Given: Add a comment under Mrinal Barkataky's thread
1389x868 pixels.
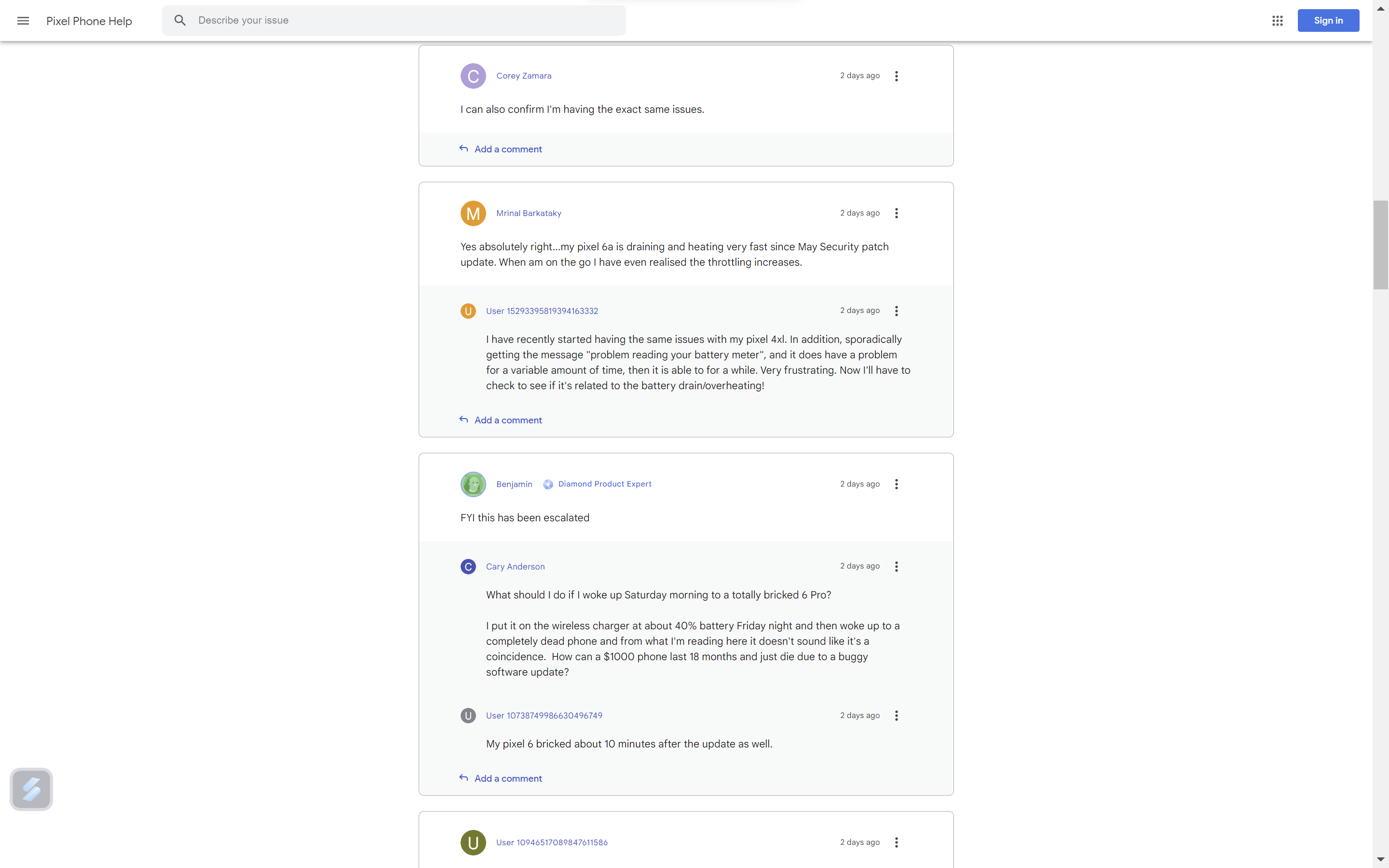Looking at the screenshot, I should pyautogui.click(x=507, y=420).
